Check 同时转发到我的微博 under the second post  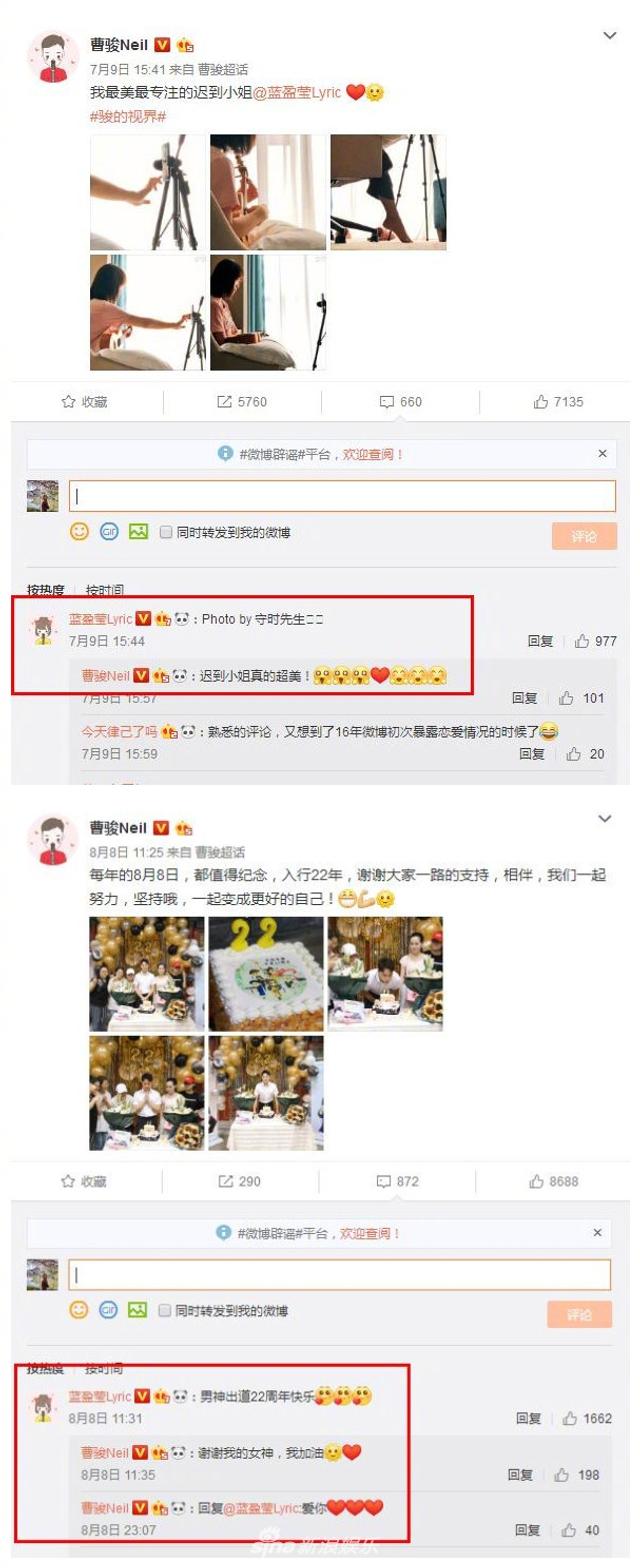pyautogui.click(x=165, y=1310)
